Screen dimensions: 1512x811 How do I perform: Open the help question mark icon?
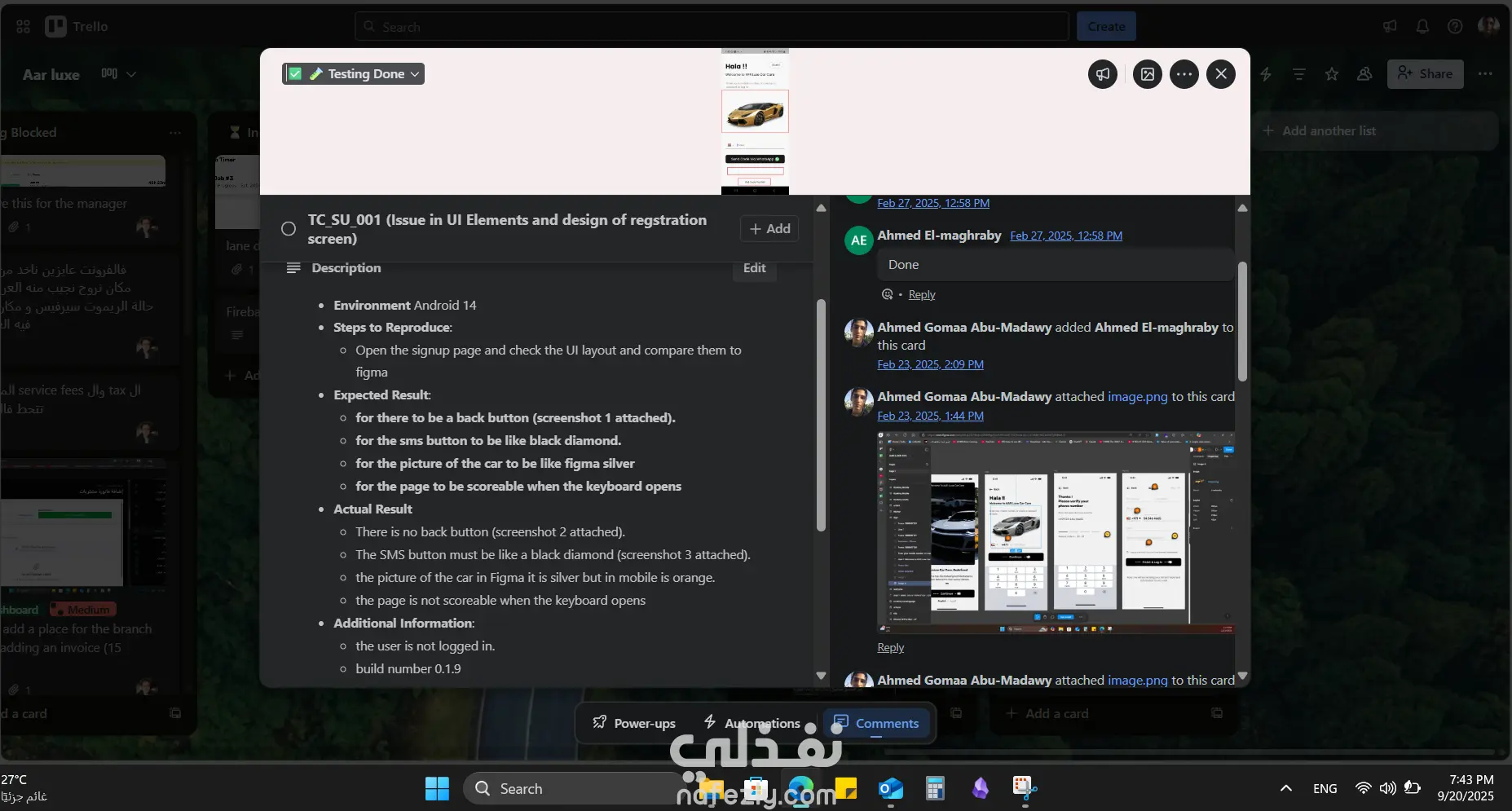(x=1455, y=27)
